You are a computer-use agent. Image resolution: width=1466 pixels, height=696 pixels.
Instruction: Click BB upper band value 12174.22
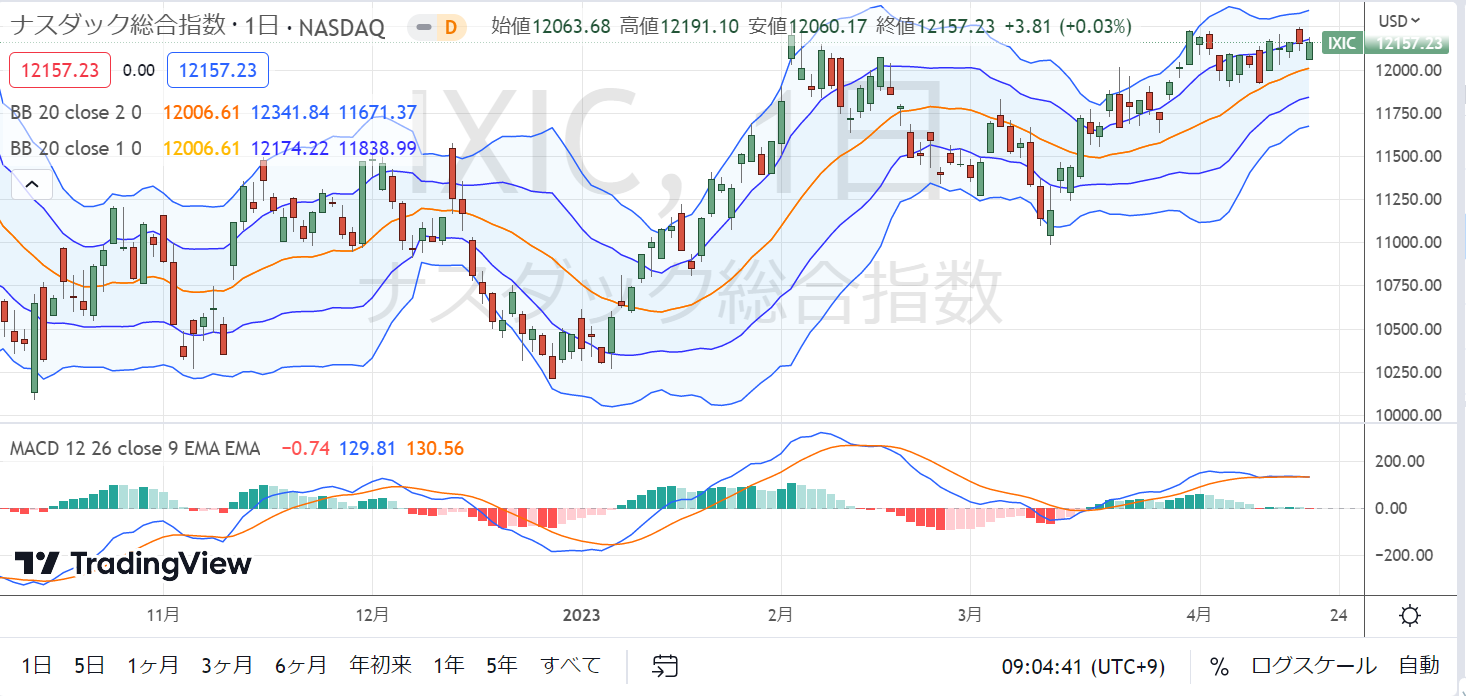pos(290,148)
